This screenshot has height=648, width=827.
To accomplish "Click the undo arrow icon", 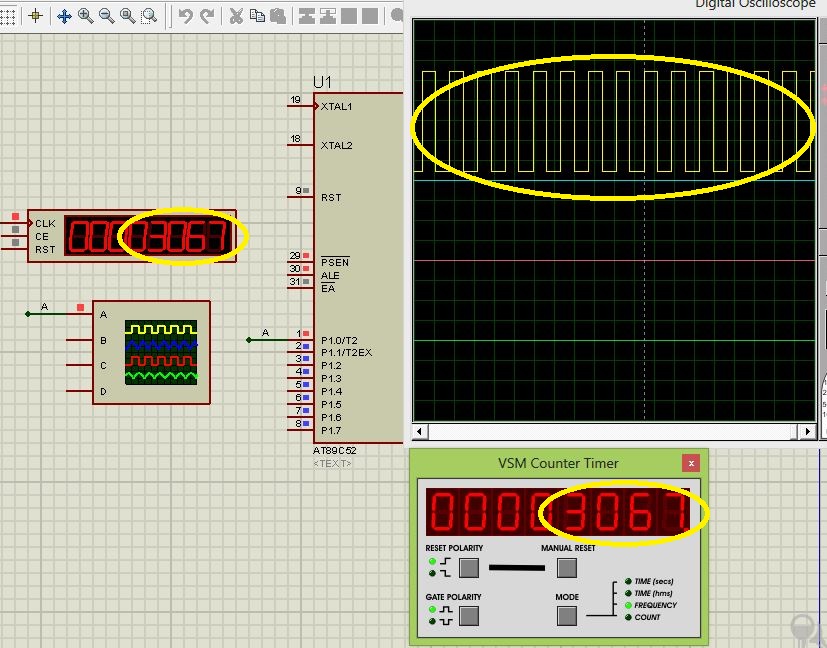I will (x=185, y=16).
